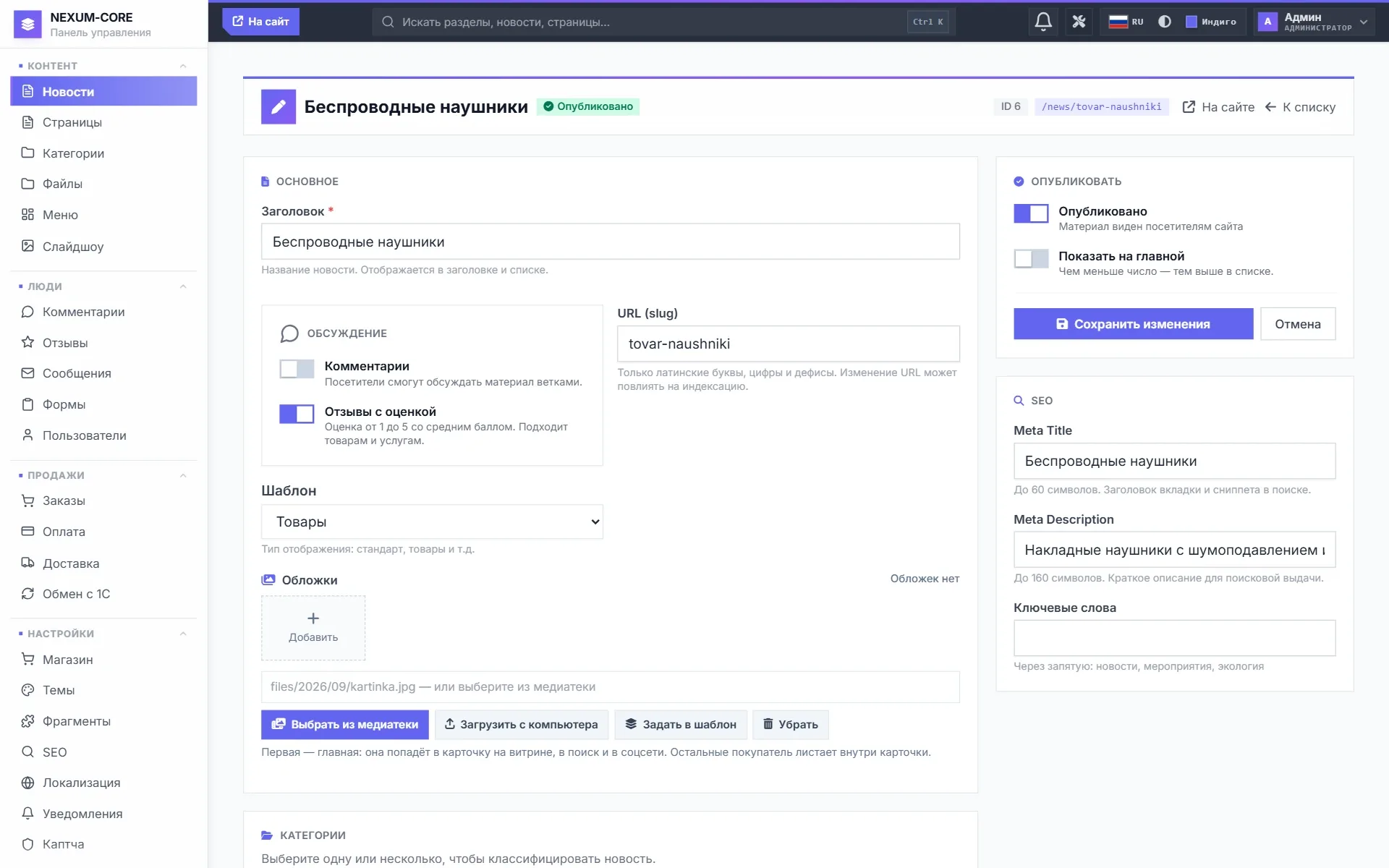
Task: Open the RU language selector
Action: (x=1126, y=22)
